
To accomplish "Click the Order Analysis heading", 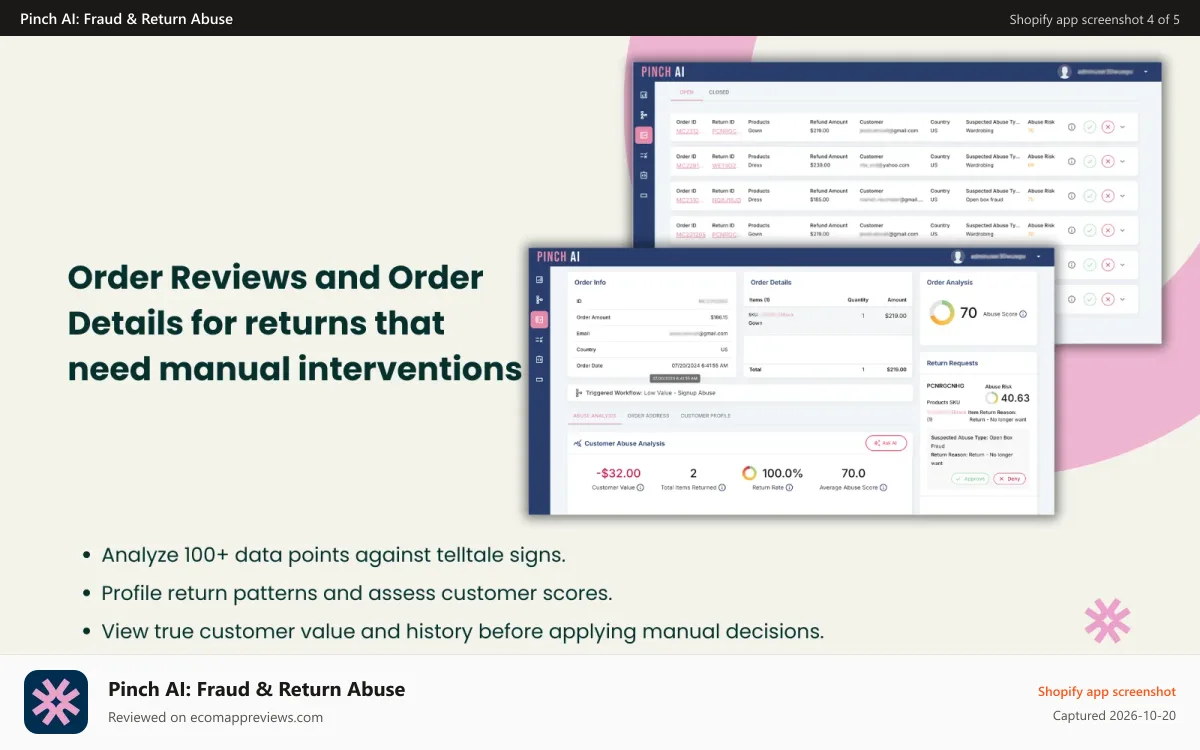I will click(949, 283).
